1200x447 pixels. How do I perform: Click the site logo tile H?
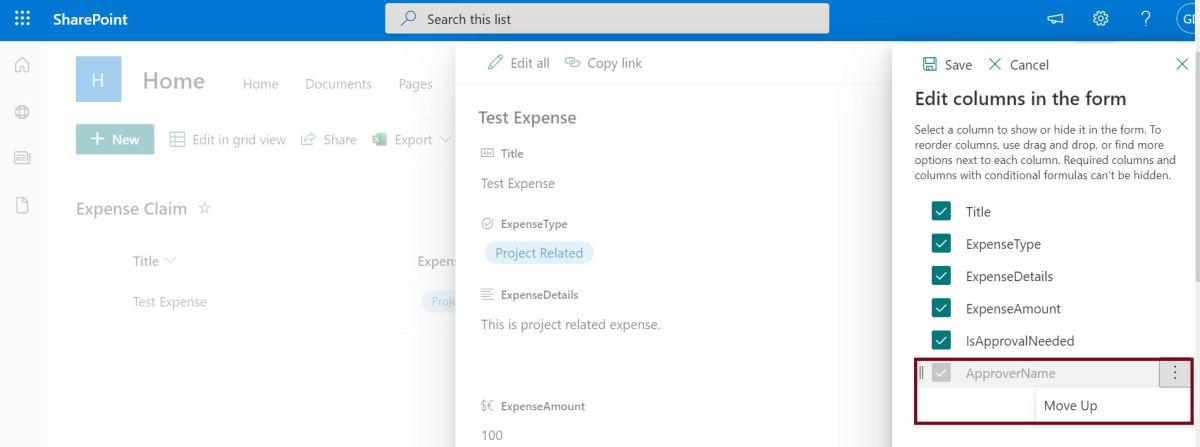click(x=99, y=80)
